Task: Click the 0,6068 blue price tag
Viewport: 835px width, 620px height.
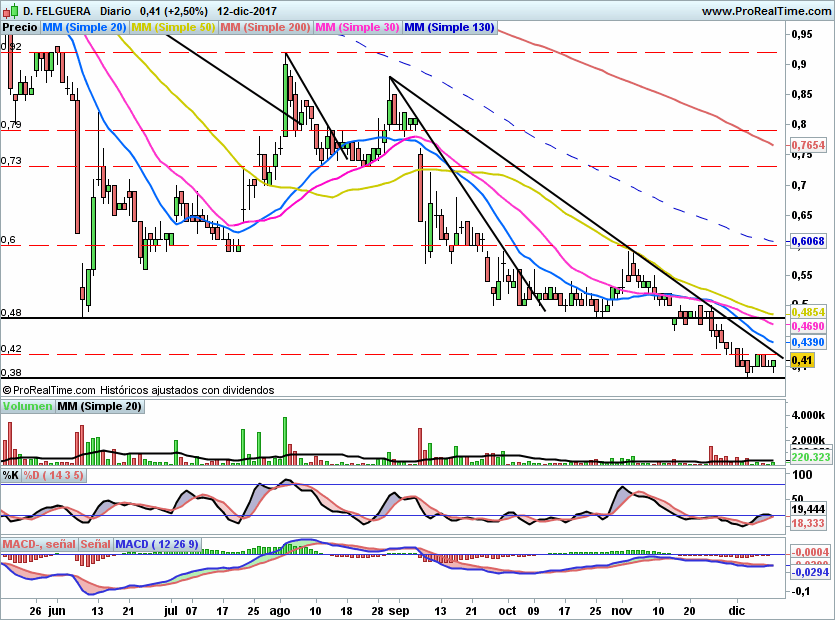Action: click(808, 241)
